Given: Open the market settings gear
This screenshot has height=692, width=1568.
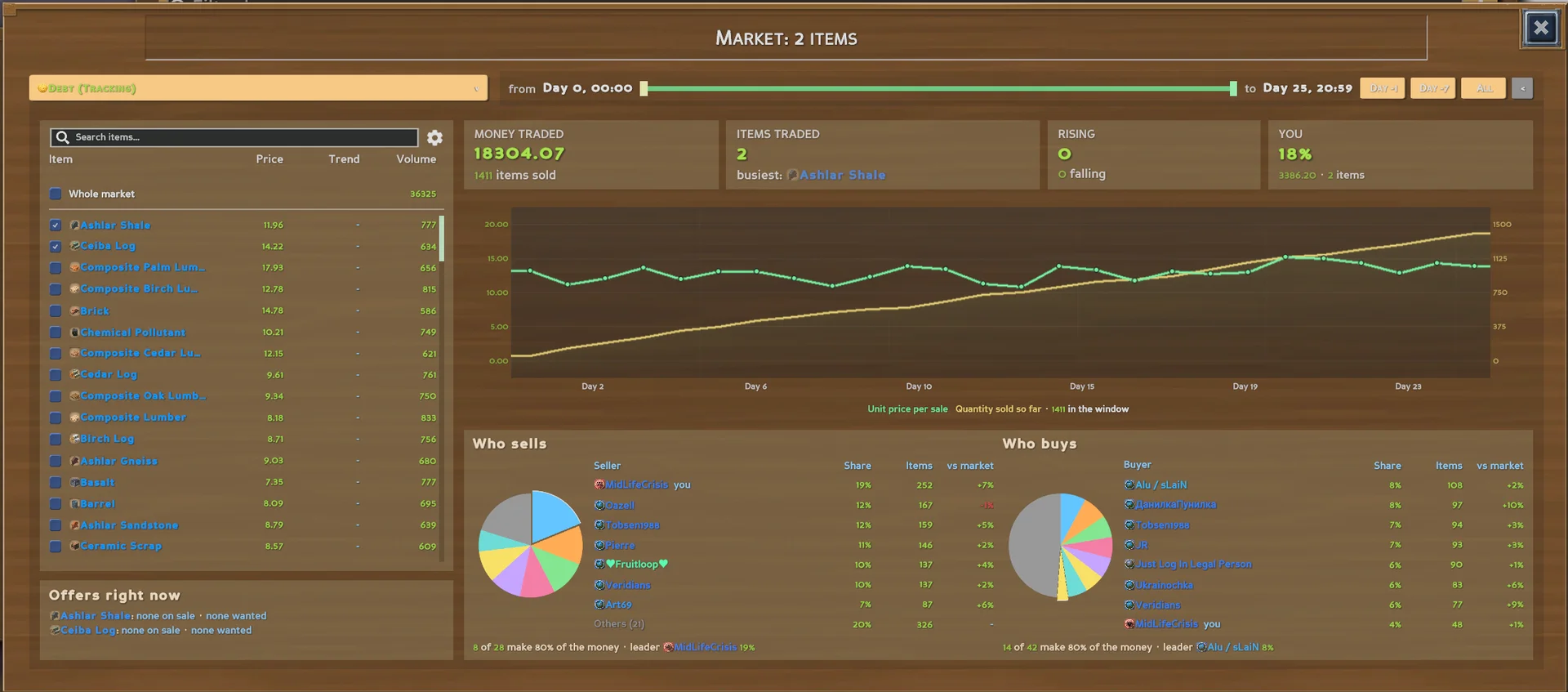Looking at the screenshot, I should pyautogui.click(x=434, y=137).
